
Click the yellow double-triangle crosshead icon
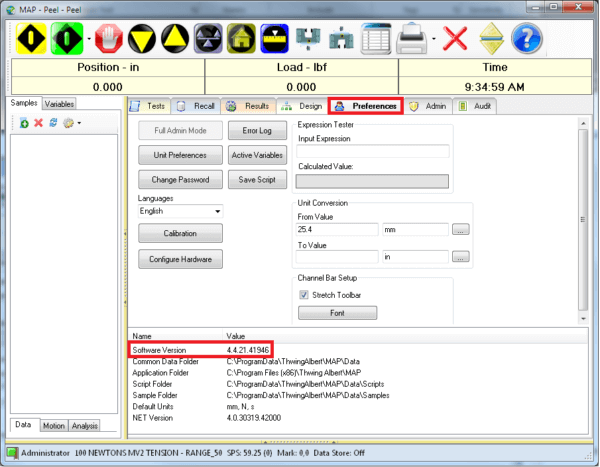492,38
